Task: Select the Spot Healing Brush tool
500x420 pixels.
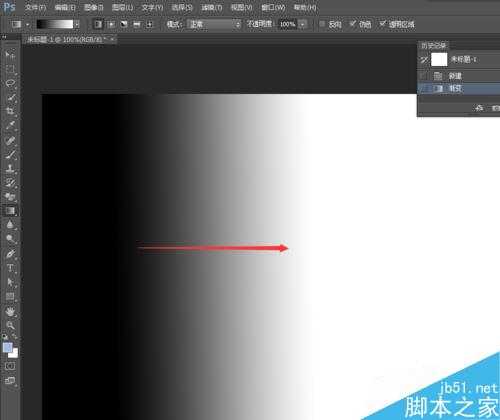Action: (10, 140)
